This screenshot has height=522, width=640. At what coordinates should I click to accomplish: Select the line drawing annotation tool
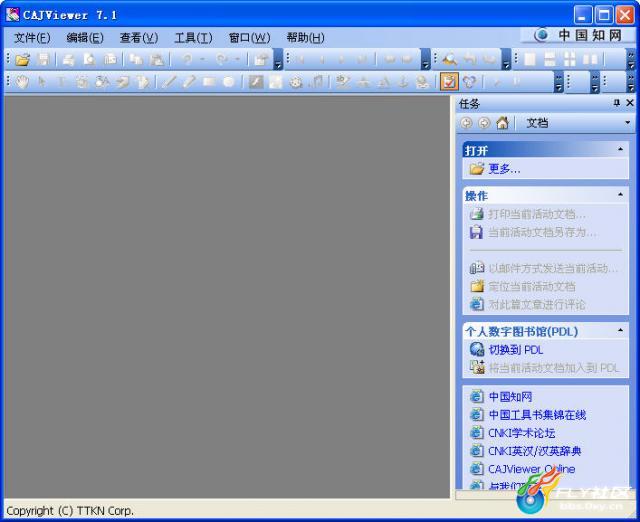(x=169, y=82)
